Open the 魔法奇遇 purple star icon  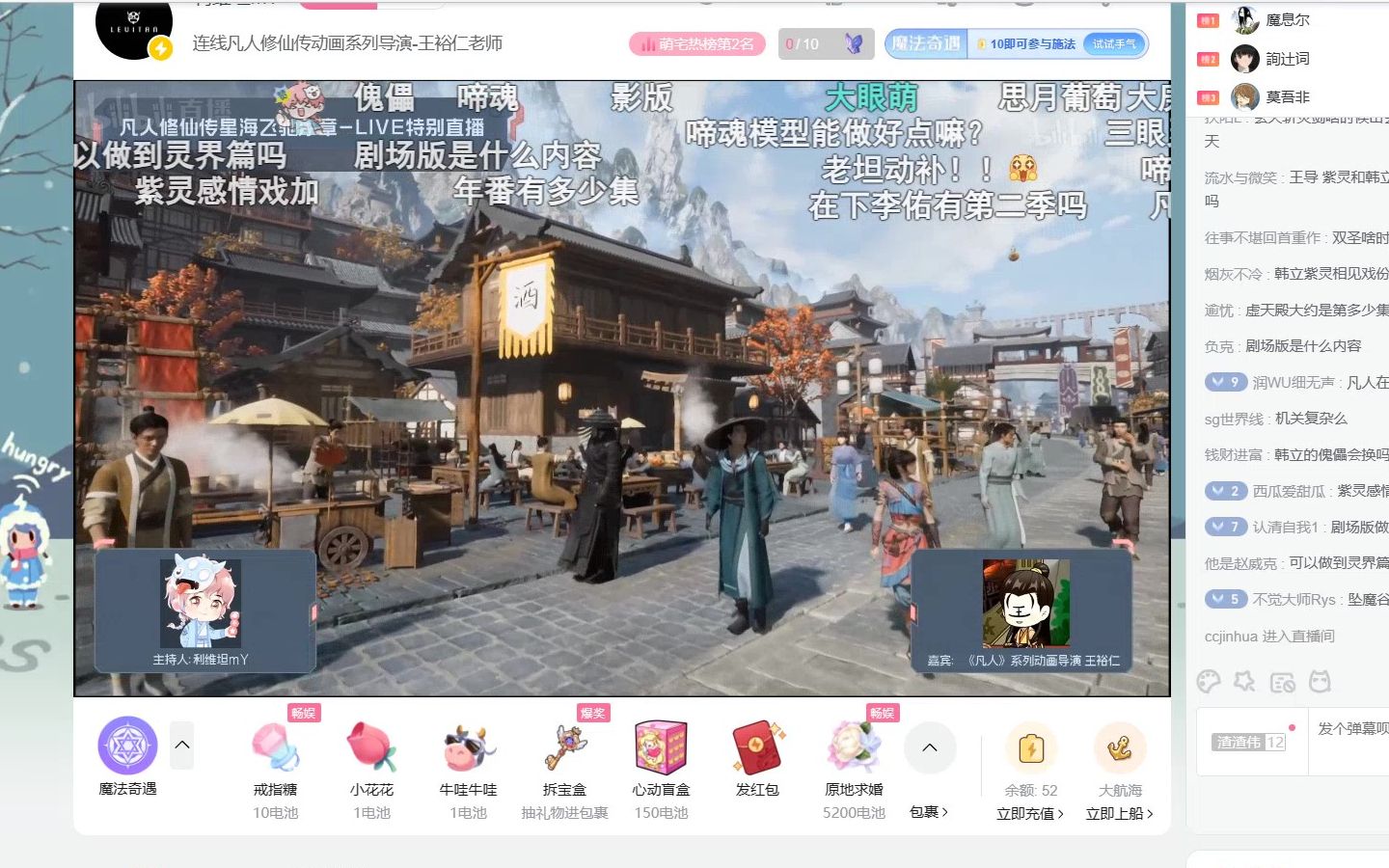127,745
